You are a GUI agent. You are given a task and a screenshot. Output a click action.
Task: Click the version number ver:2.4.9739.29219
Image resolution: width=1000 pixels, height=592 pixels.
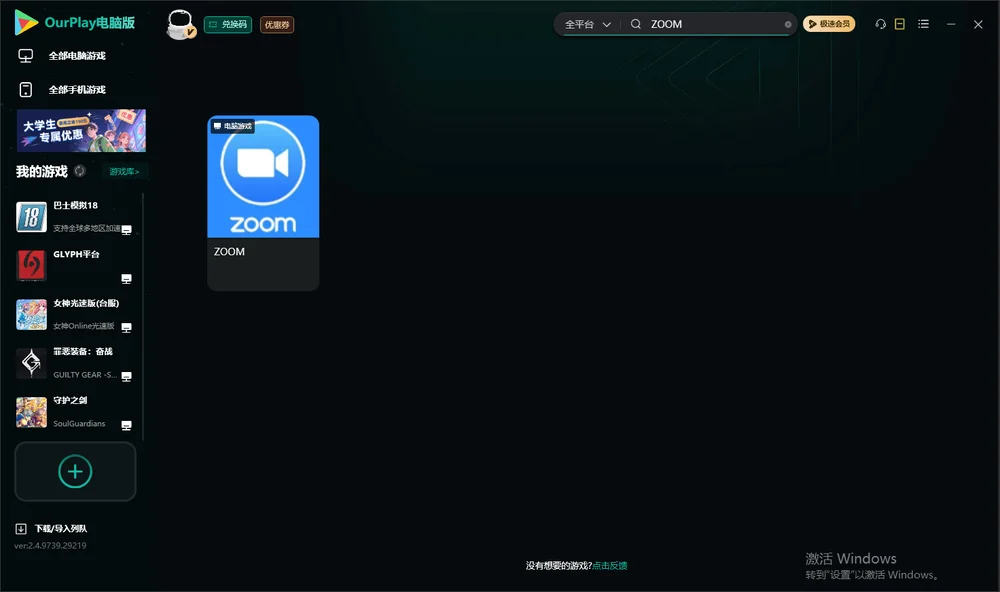tap(50, 545)
